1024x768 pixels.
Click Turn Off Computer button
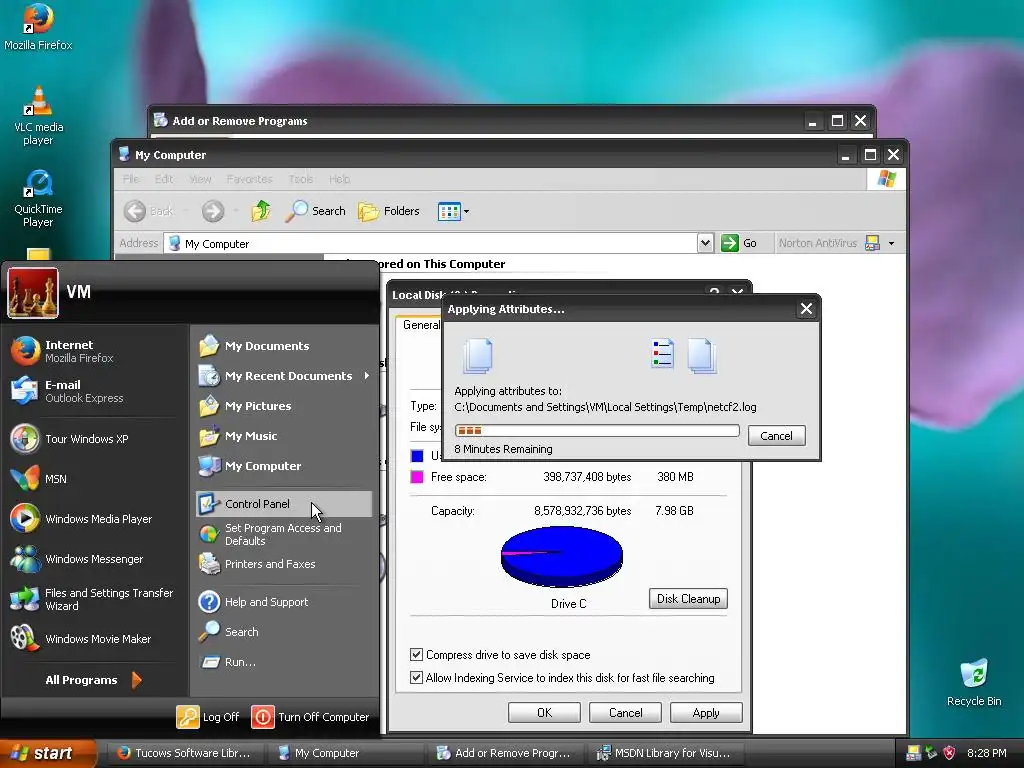pyautogui.click(x=310, y=717)
